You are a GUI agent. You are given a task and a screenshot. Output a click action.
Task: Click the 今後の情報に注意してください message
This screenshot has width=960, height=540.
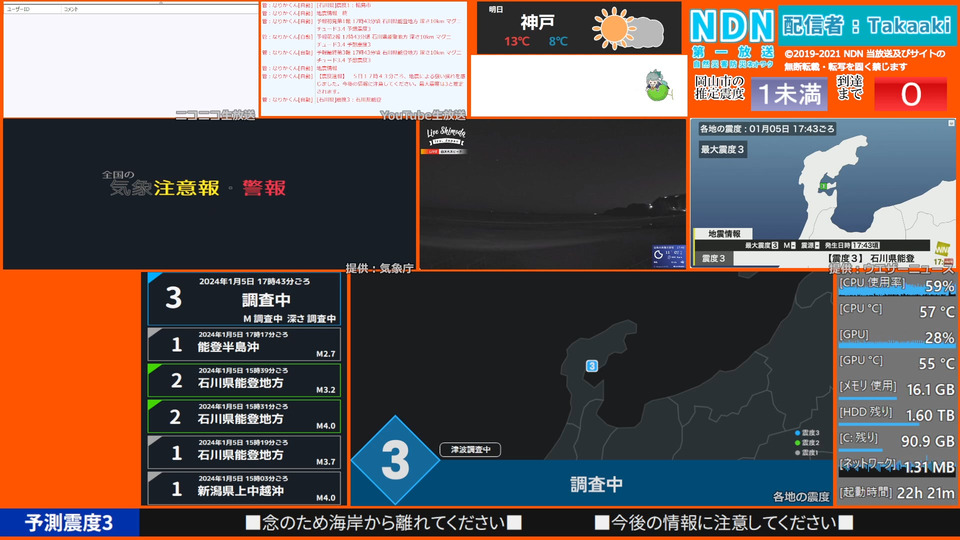[x=724, y=523]
